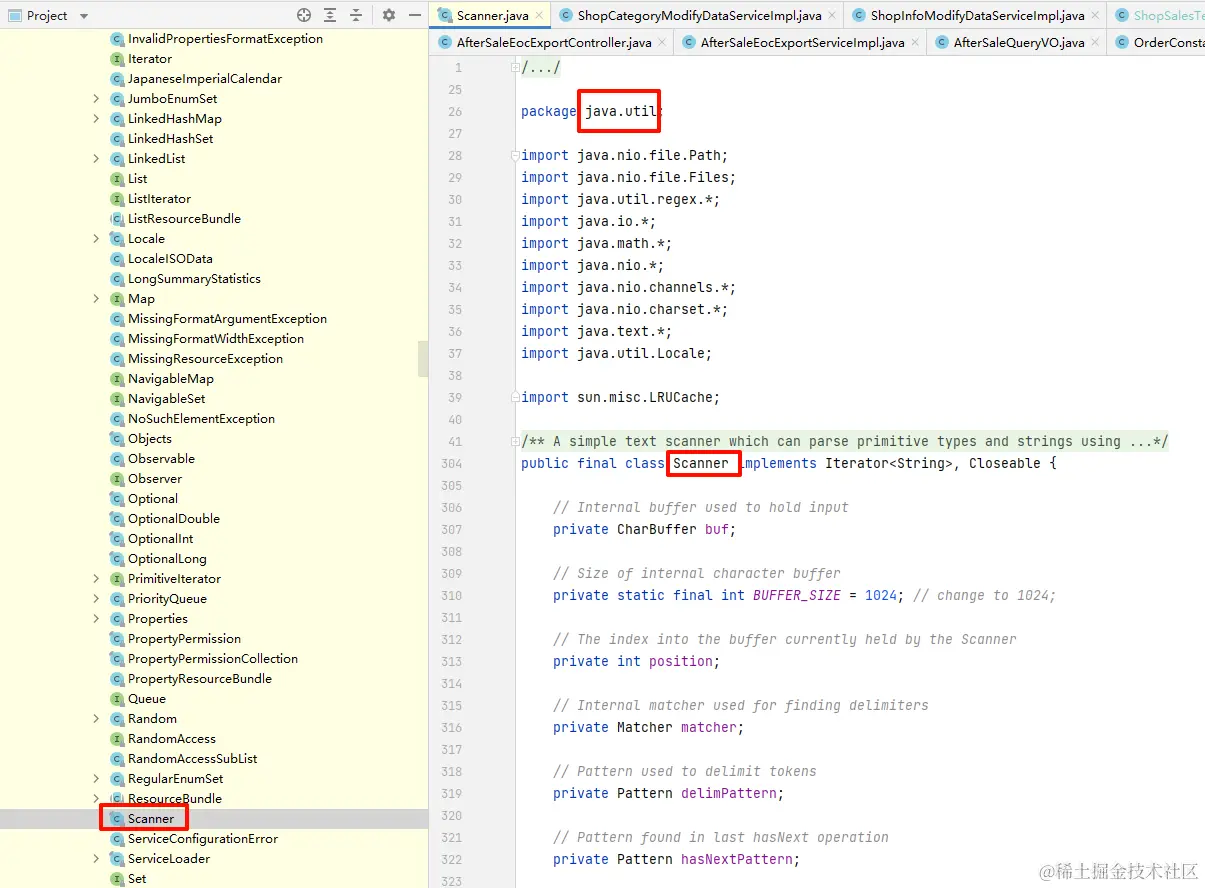Open the Project view dropdown
1205x888 pixels.
point(83,16)
